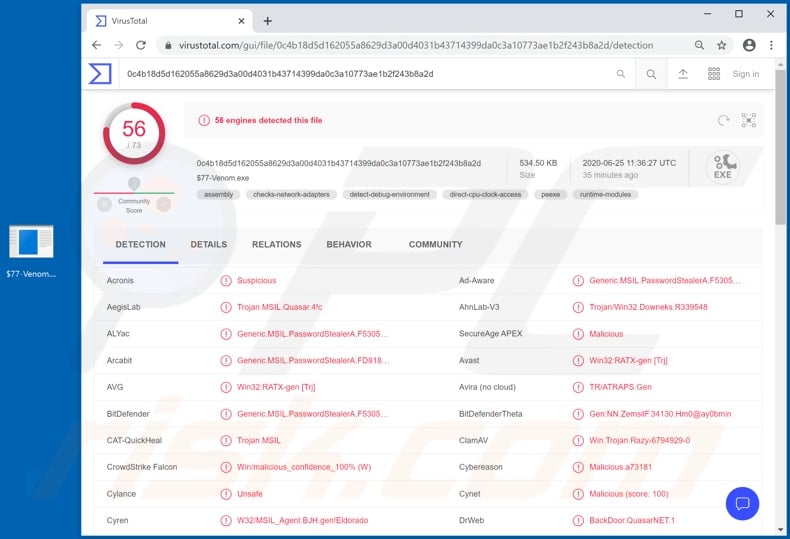Click the browser address bar URL

(416, 45)
